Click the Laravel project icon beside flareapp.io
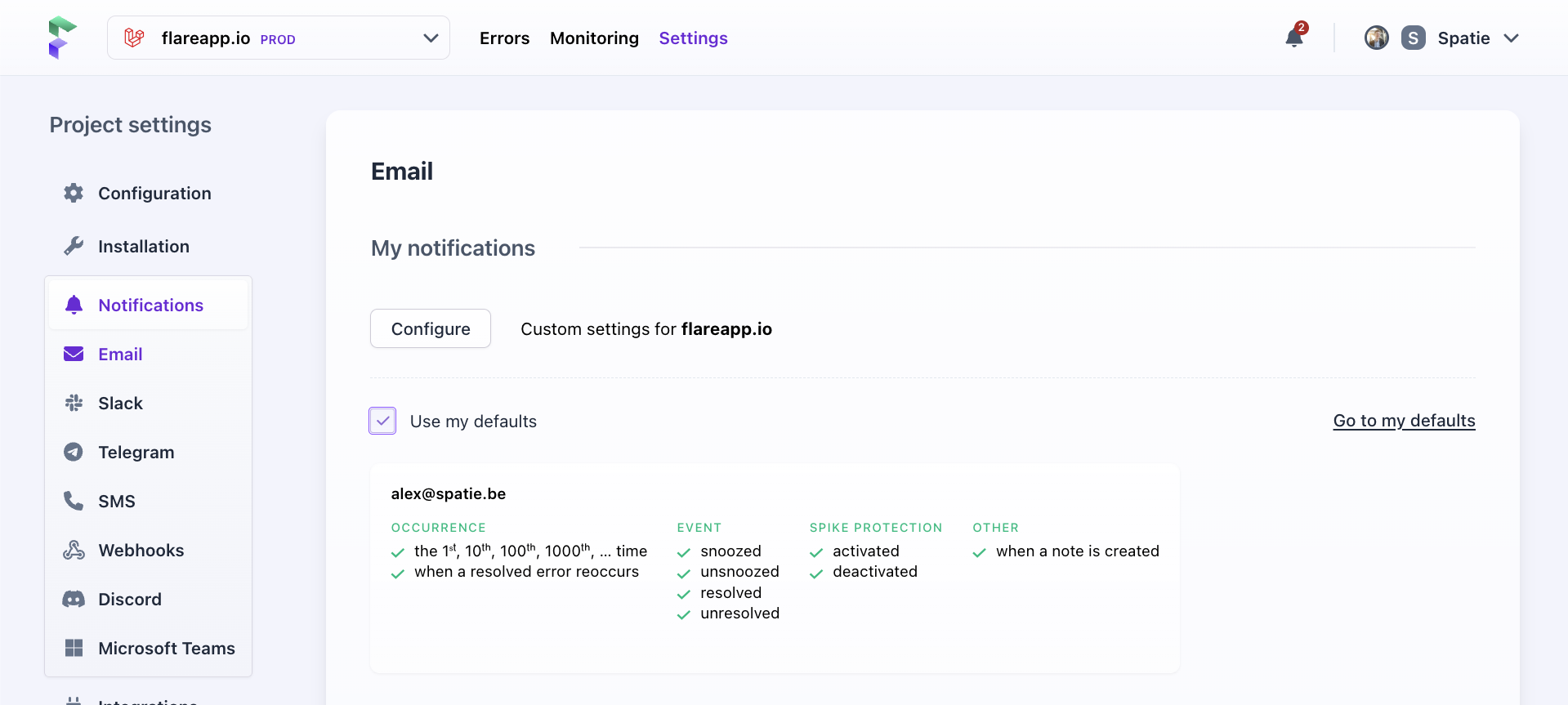Image resolution: width=1568 pixels, height=705 pixels. (x=134, y=38)
